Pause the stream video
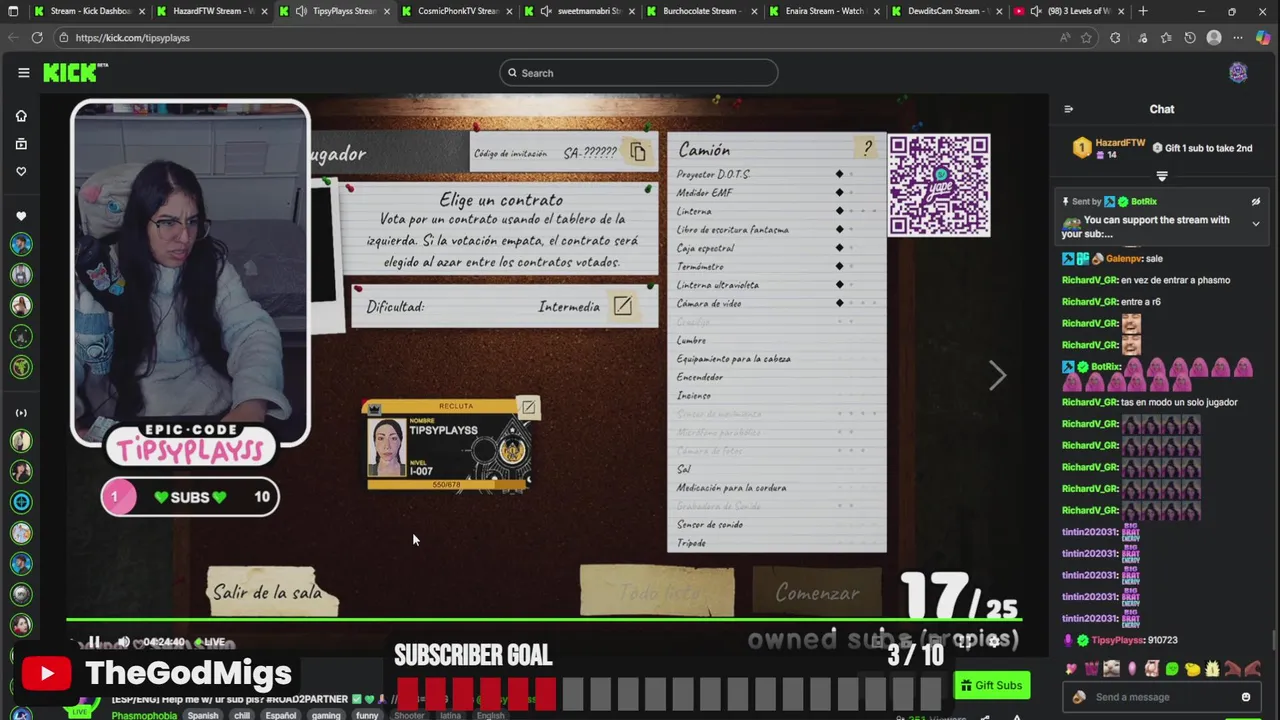Screen dimensions: 1280x720 (93, 642)
